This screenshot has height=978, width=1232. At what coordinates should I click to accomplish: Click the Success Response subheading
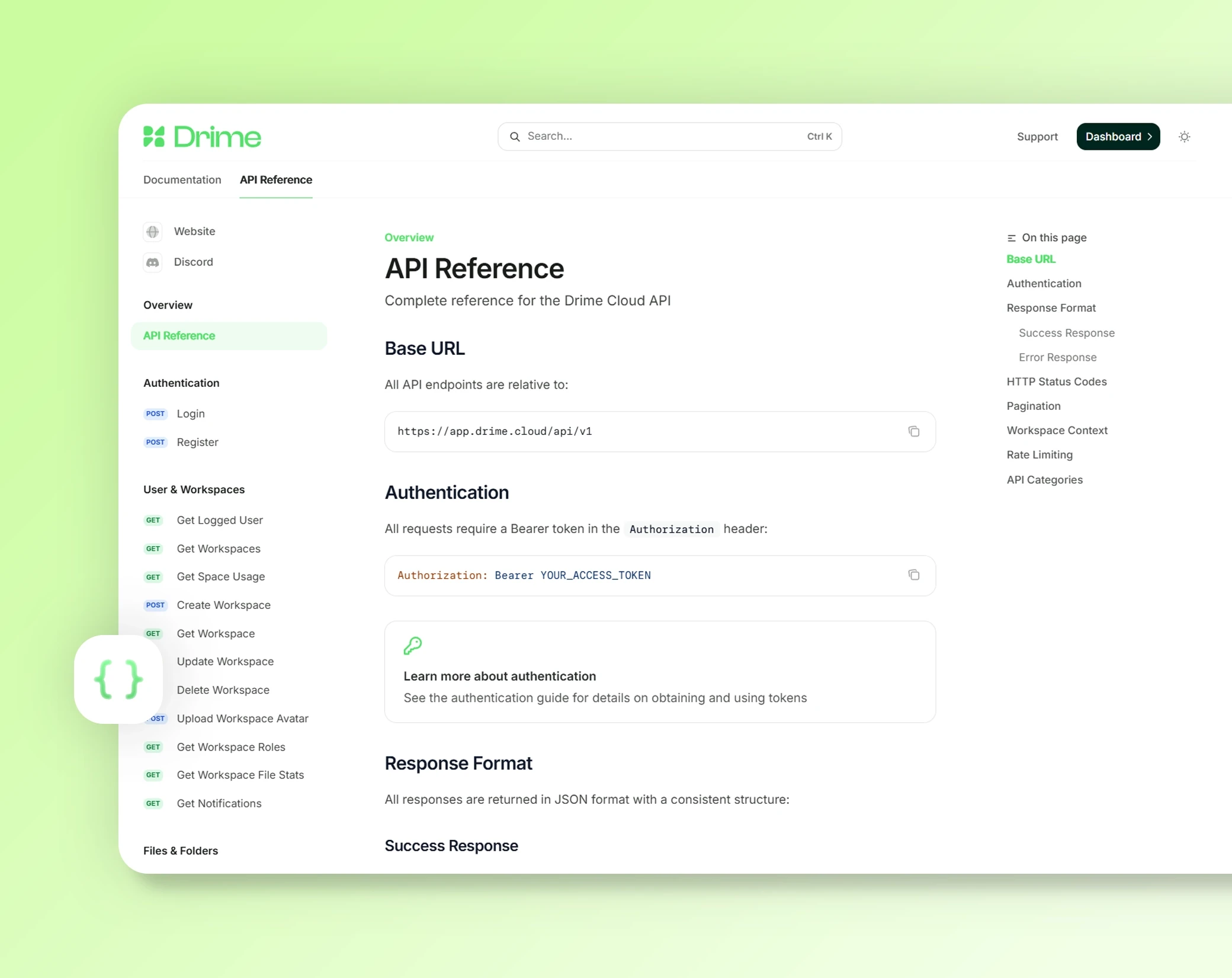pyautogui.click(x=451, y=845)
